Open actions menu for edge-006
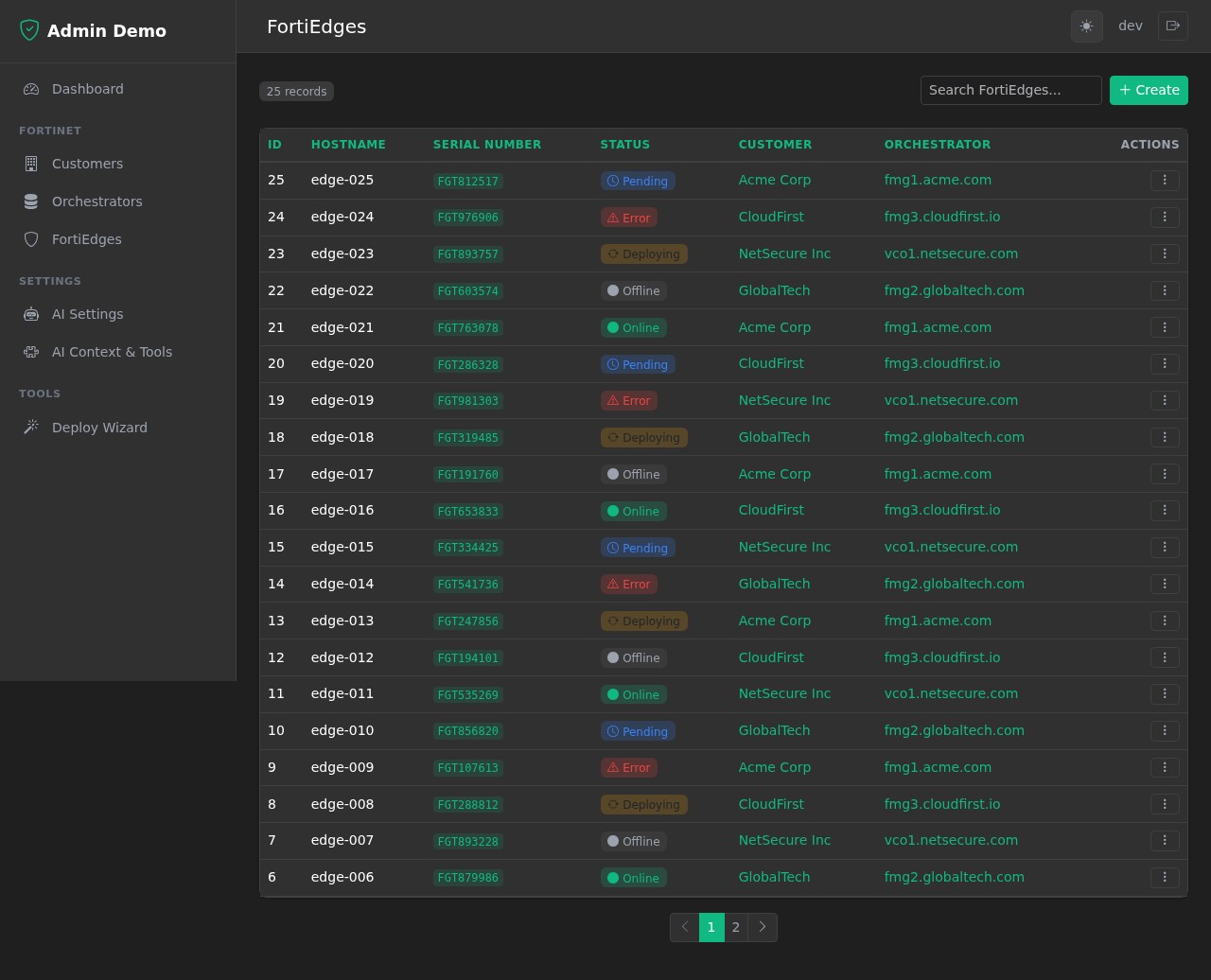 (x=1165, y=877)
